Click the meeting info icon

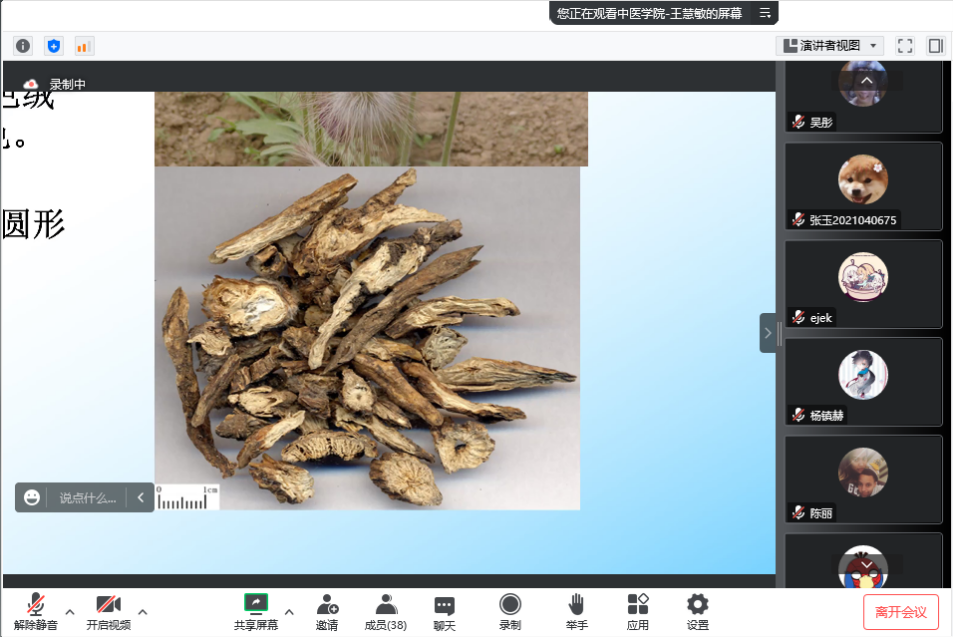[x=23, y=46]
